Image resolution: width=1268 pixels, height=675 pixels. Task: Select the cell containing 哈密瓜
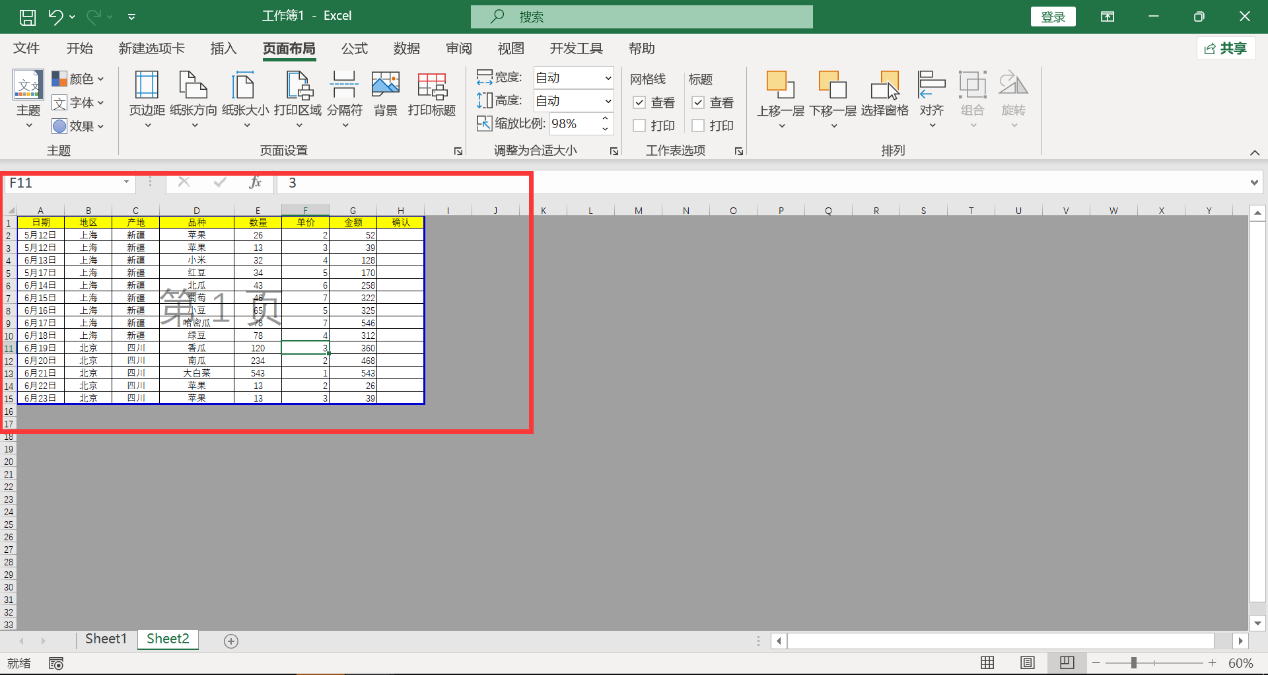coord(197,323)
